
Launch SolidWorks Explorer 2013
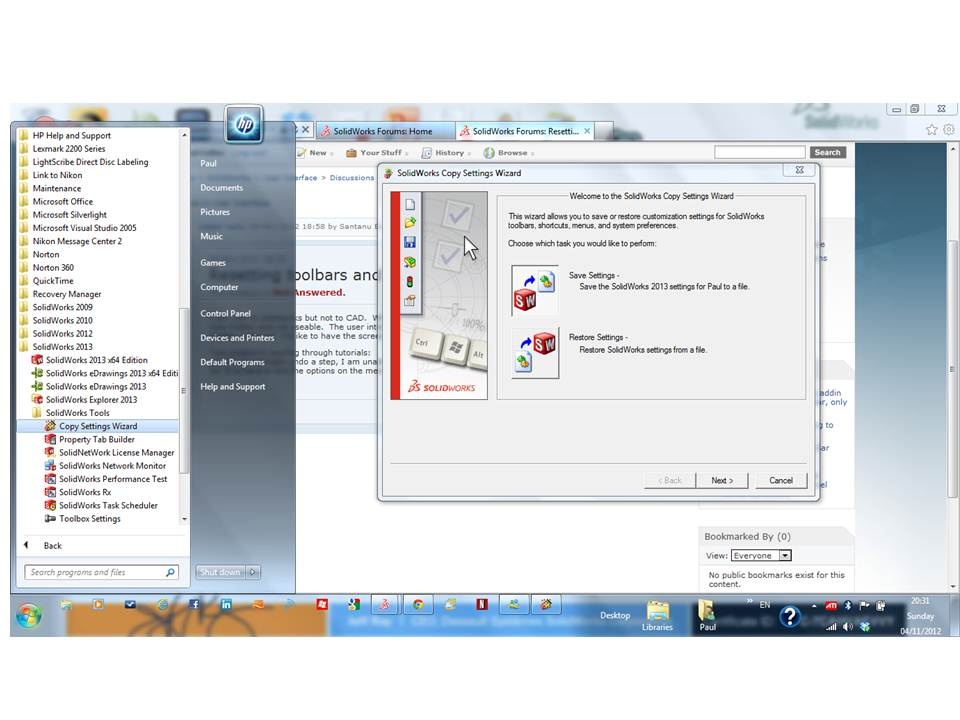click(x=84, y=400)
